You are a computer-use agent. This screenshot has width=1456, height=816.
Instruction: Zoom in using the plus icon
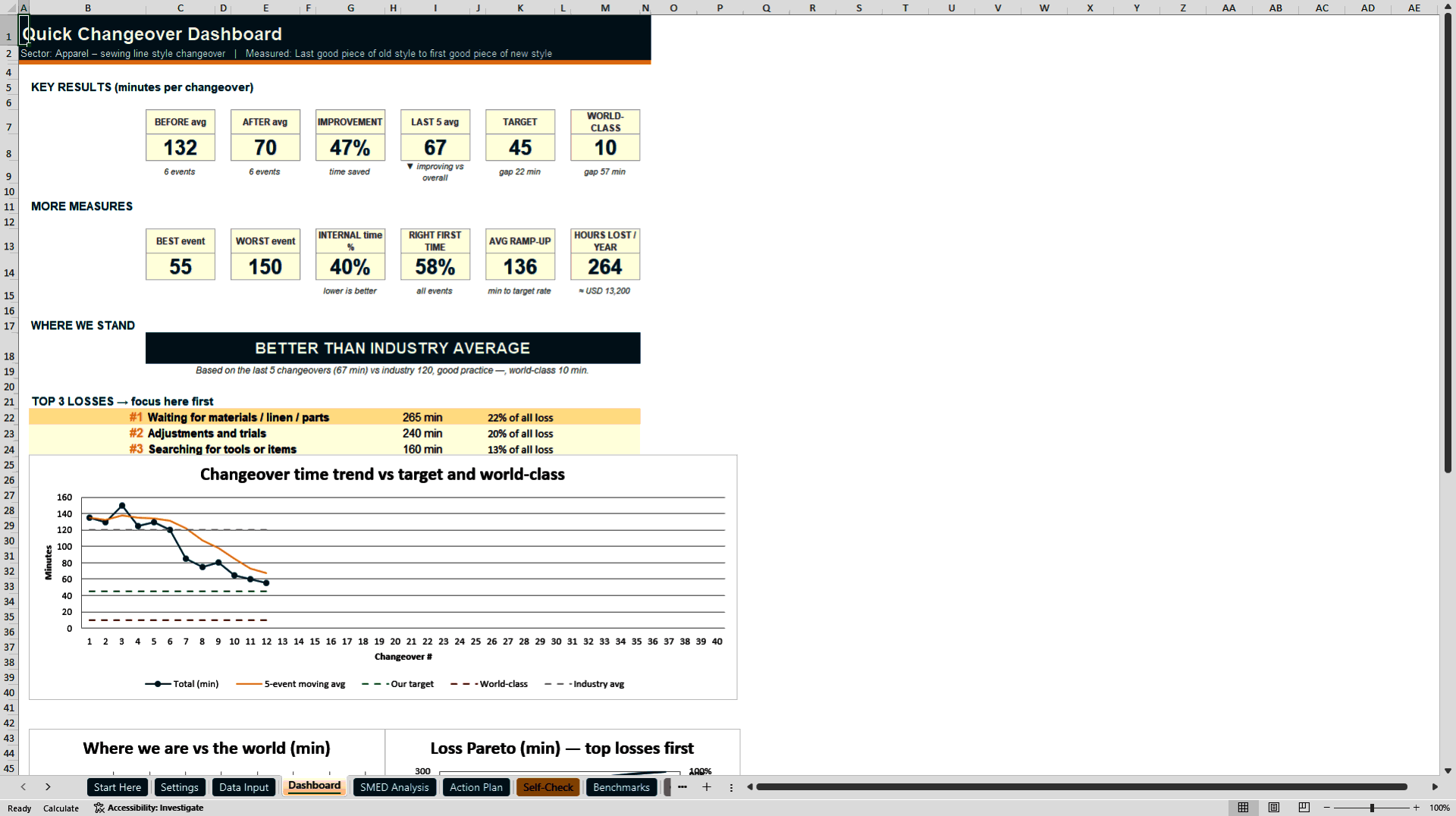click(1417, 808)
